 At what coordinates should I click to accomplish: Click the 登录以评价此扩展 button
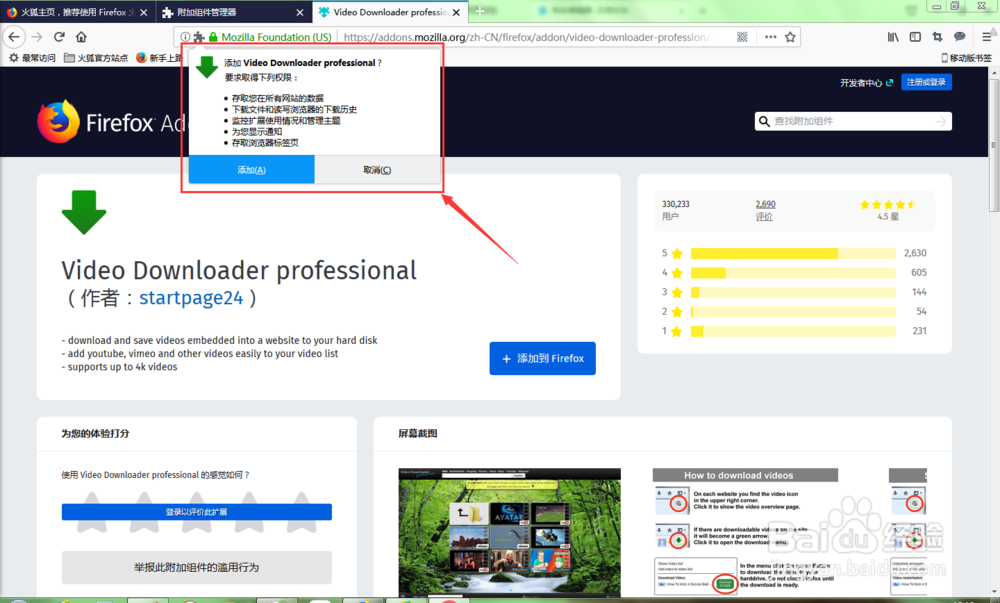coord(196,512)
